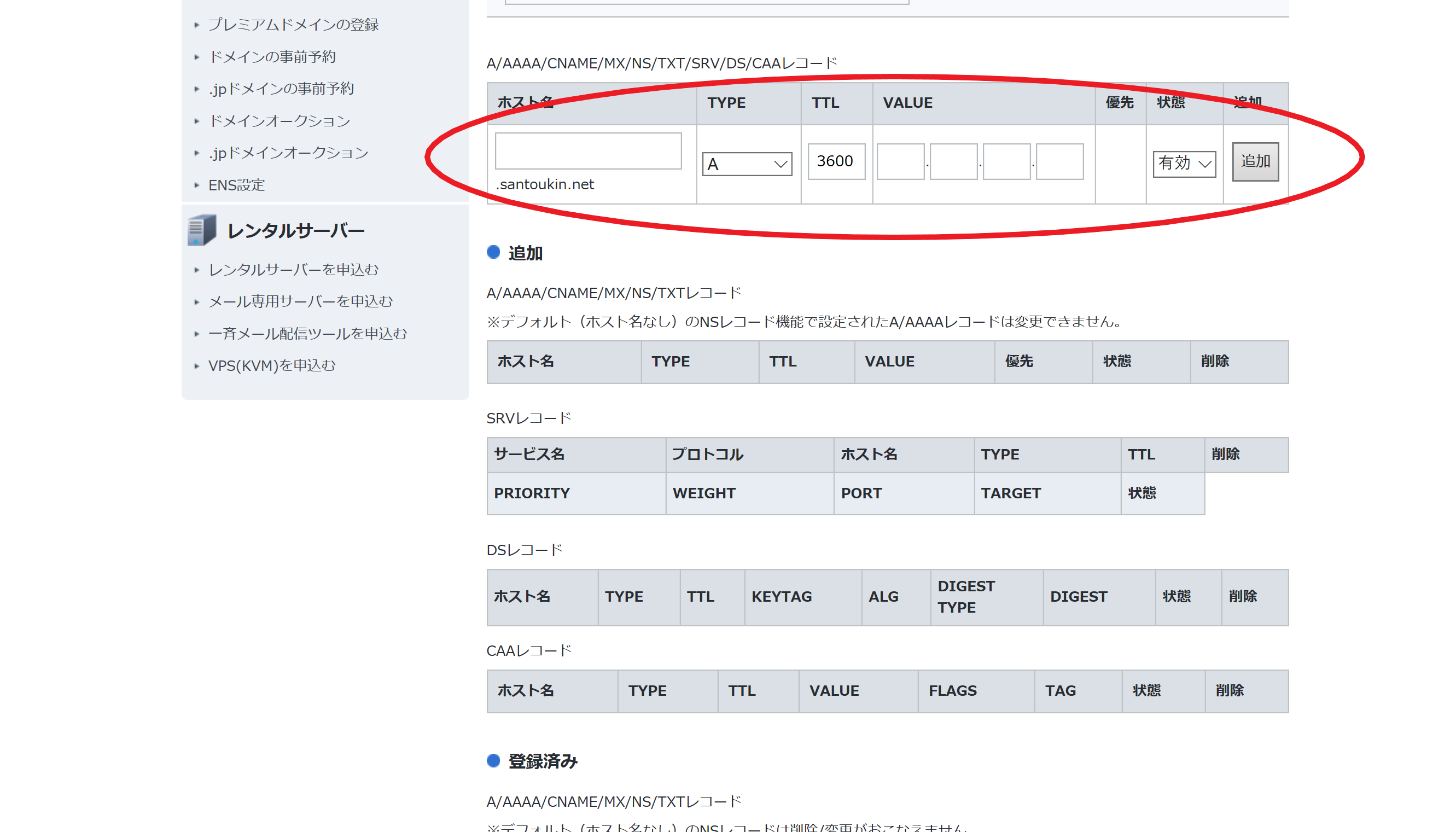Go to .jpドメインオークション page
Viewport: 1456px width, 832px height.
[288, 153]
